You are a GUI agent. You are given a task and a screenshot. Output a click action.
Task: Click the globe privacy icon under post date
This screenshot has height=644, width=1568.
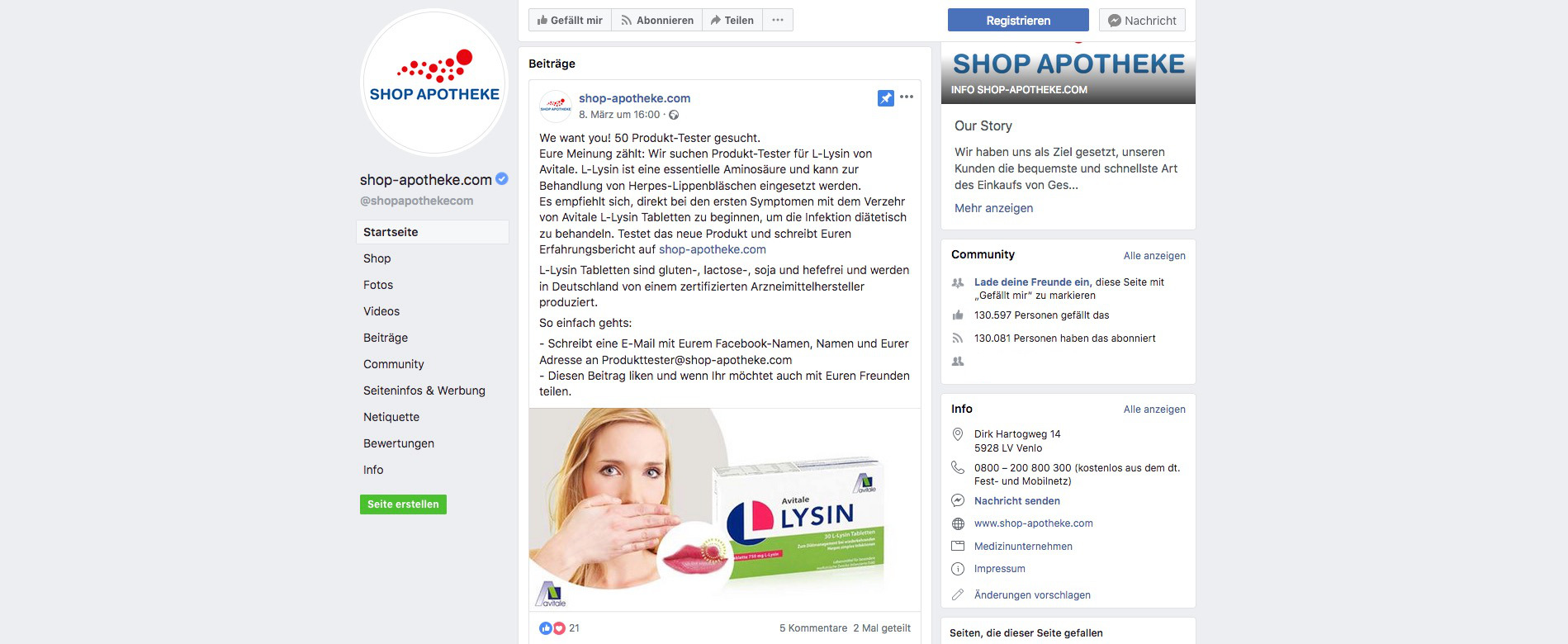(x=674, y=115)
